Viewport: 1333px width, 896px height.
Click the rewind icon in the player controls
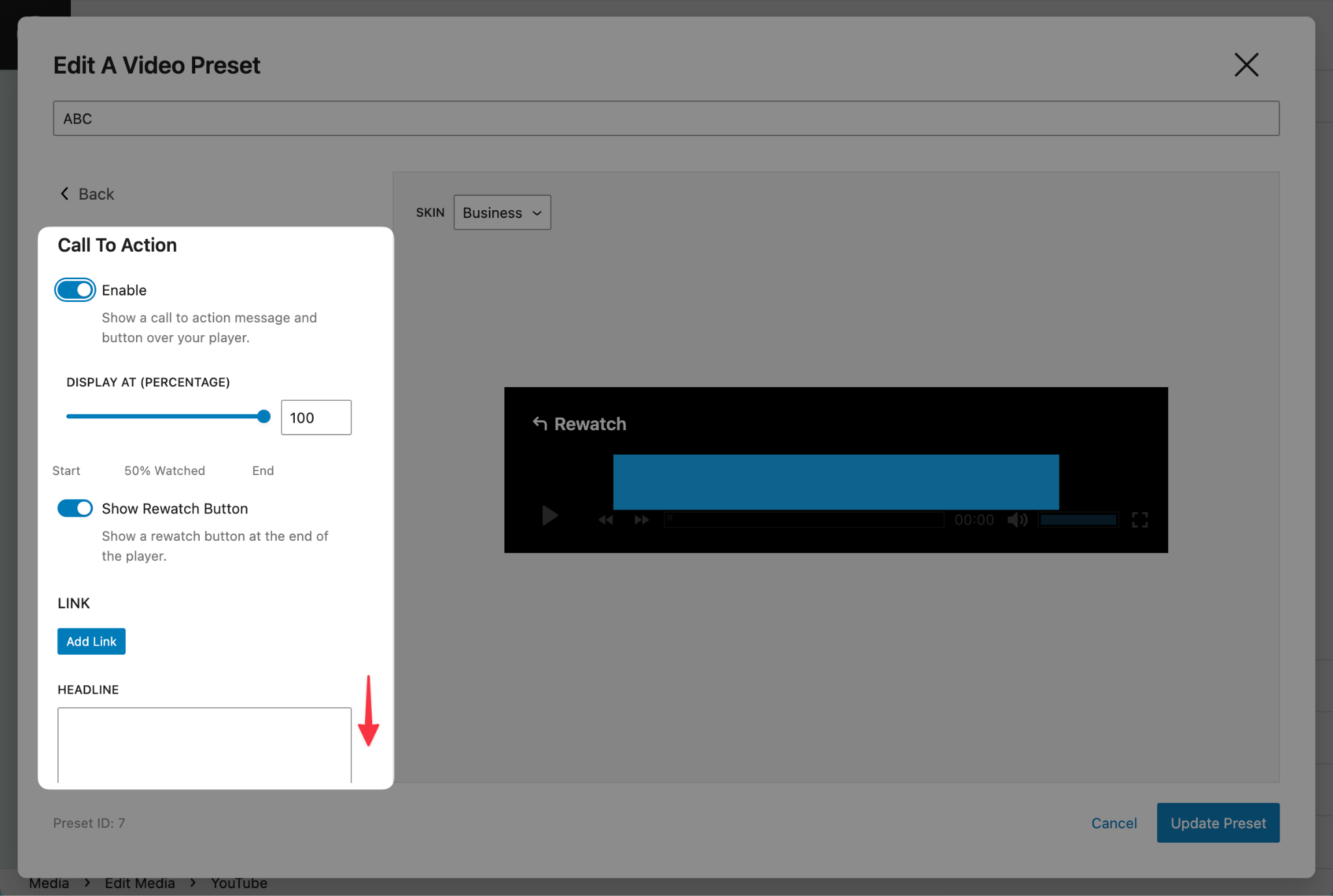point(605,519)
